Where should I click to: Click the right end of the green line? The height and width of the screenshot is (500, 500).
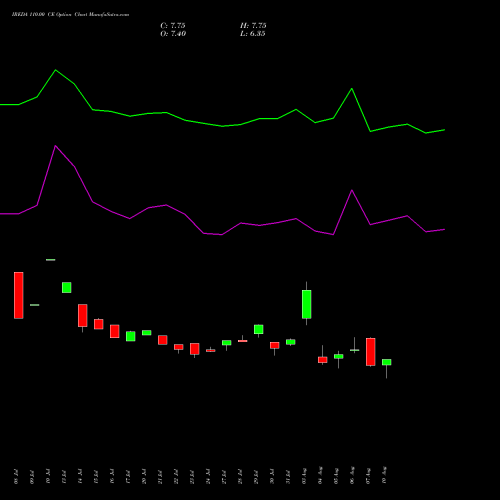(445, 130)
